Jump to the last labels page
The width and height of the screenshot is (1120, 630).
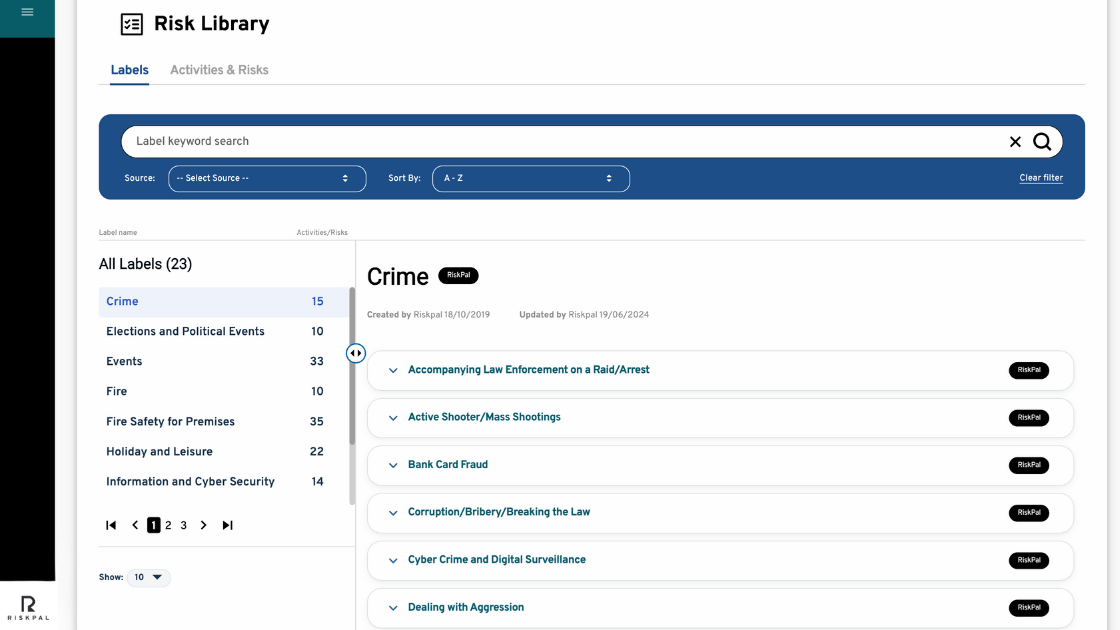(x=227, y=525)
